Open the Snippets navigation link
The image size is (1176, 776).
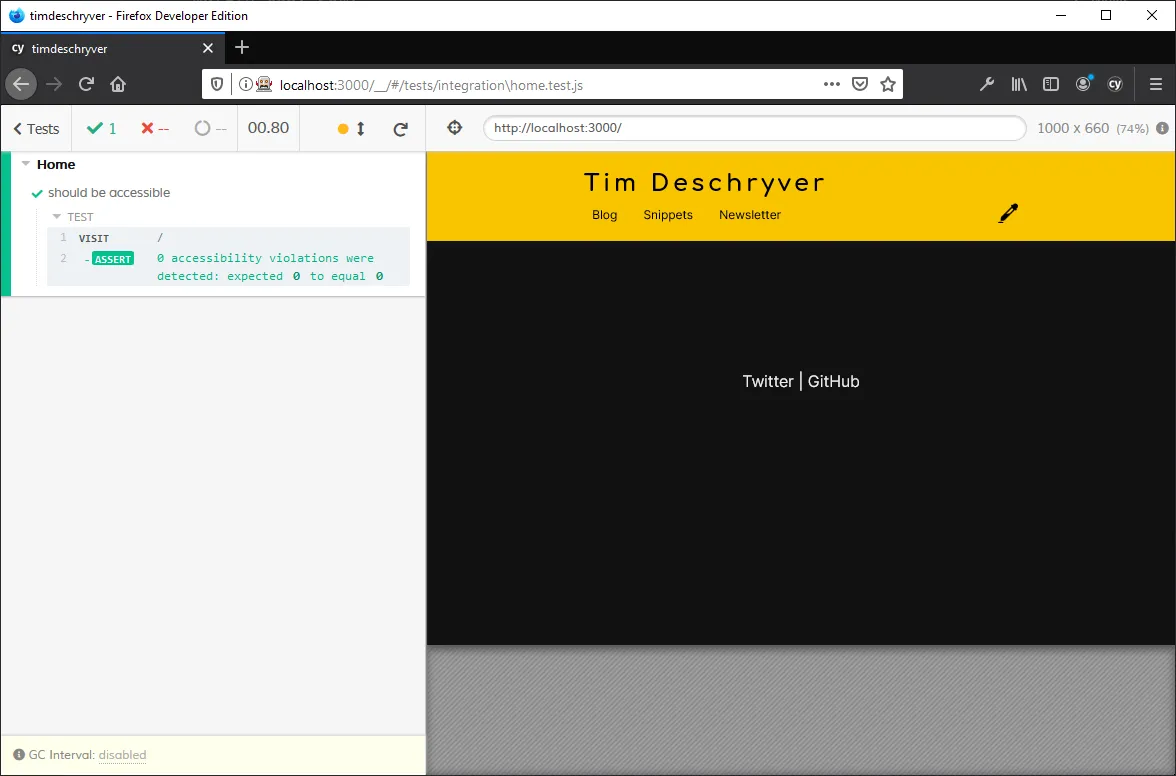point(668,214)
